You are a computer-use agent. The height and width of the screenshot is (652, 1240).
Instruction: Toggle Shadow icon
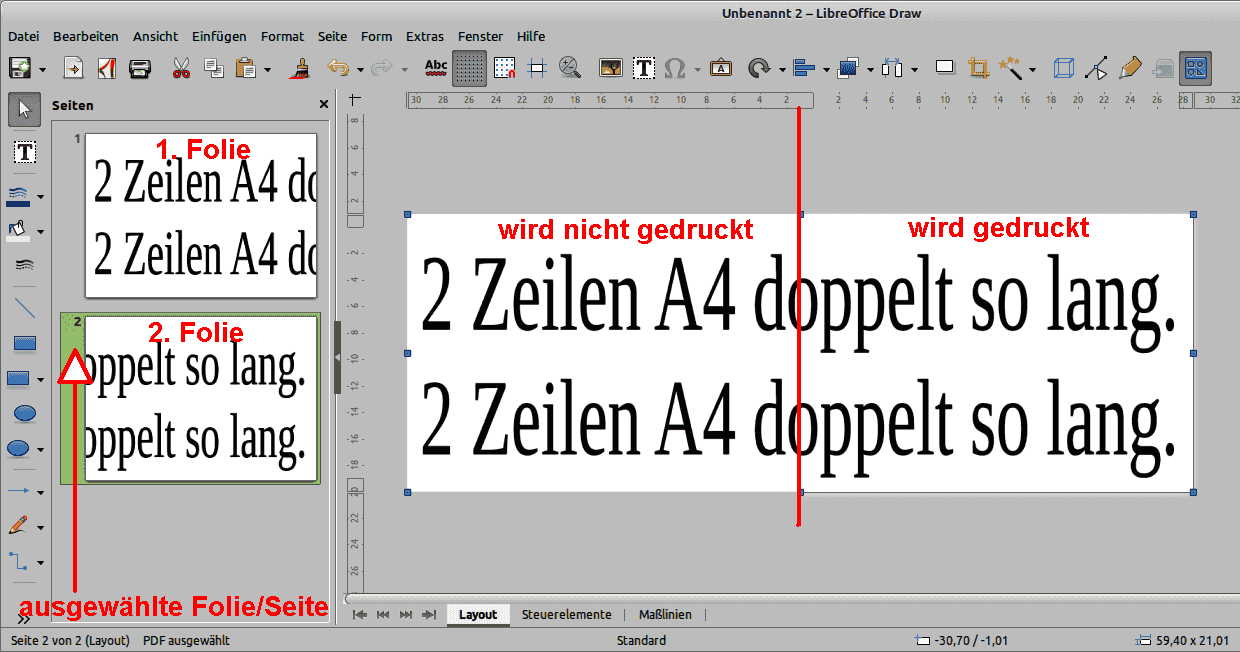pos(945,68)
